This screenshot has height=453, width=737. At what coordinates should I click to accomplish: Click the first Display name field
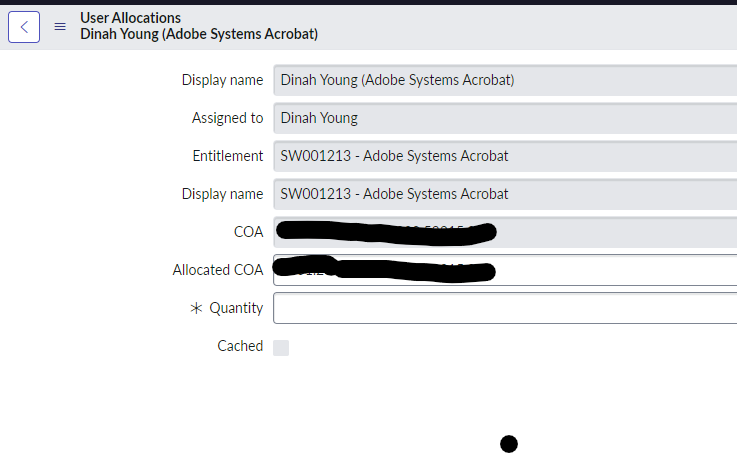click(504, 80)
